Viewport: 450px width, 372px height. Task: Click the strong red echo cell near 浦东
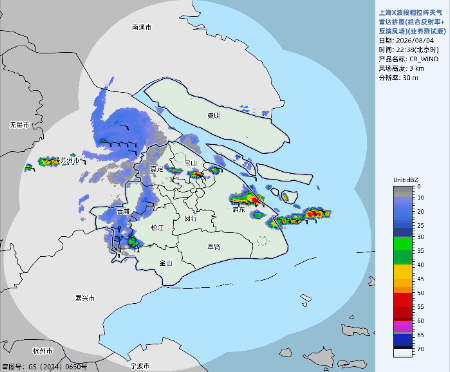pyautogui.click(x=254, y=200)
